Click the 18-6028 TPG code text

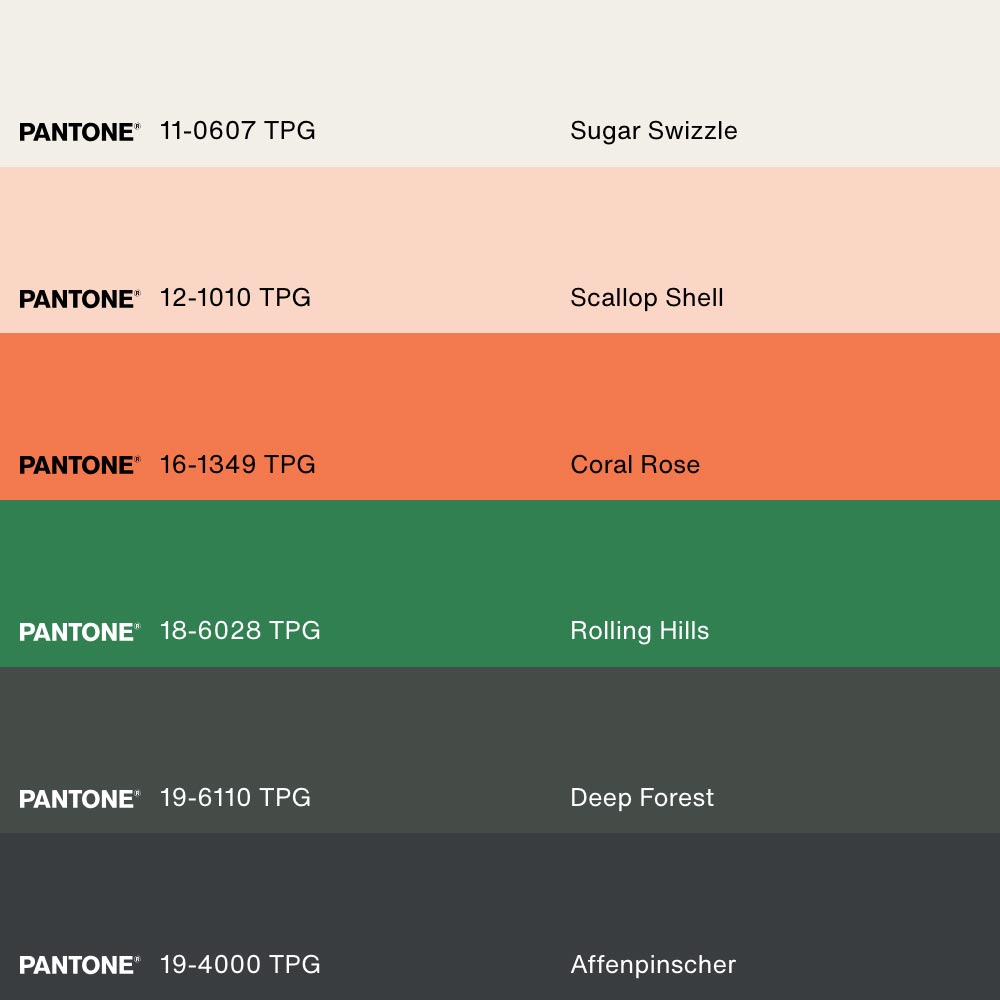[x=240, y=631]
